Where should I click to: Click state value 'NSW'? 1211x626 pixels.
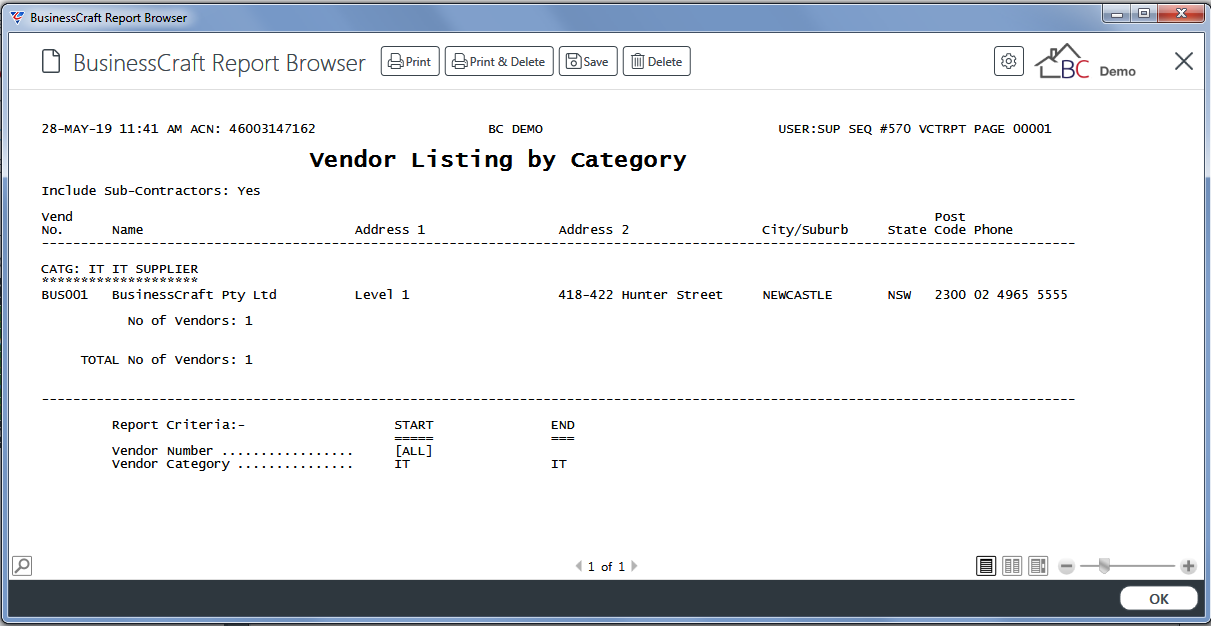coord(899,295)
